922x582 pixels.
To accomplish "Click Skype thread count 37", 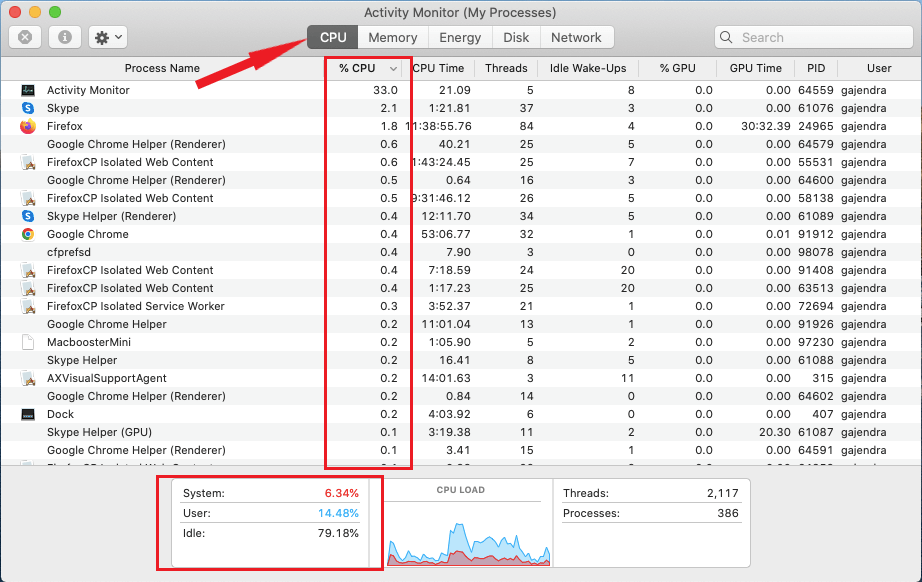I will click(526, 108).
